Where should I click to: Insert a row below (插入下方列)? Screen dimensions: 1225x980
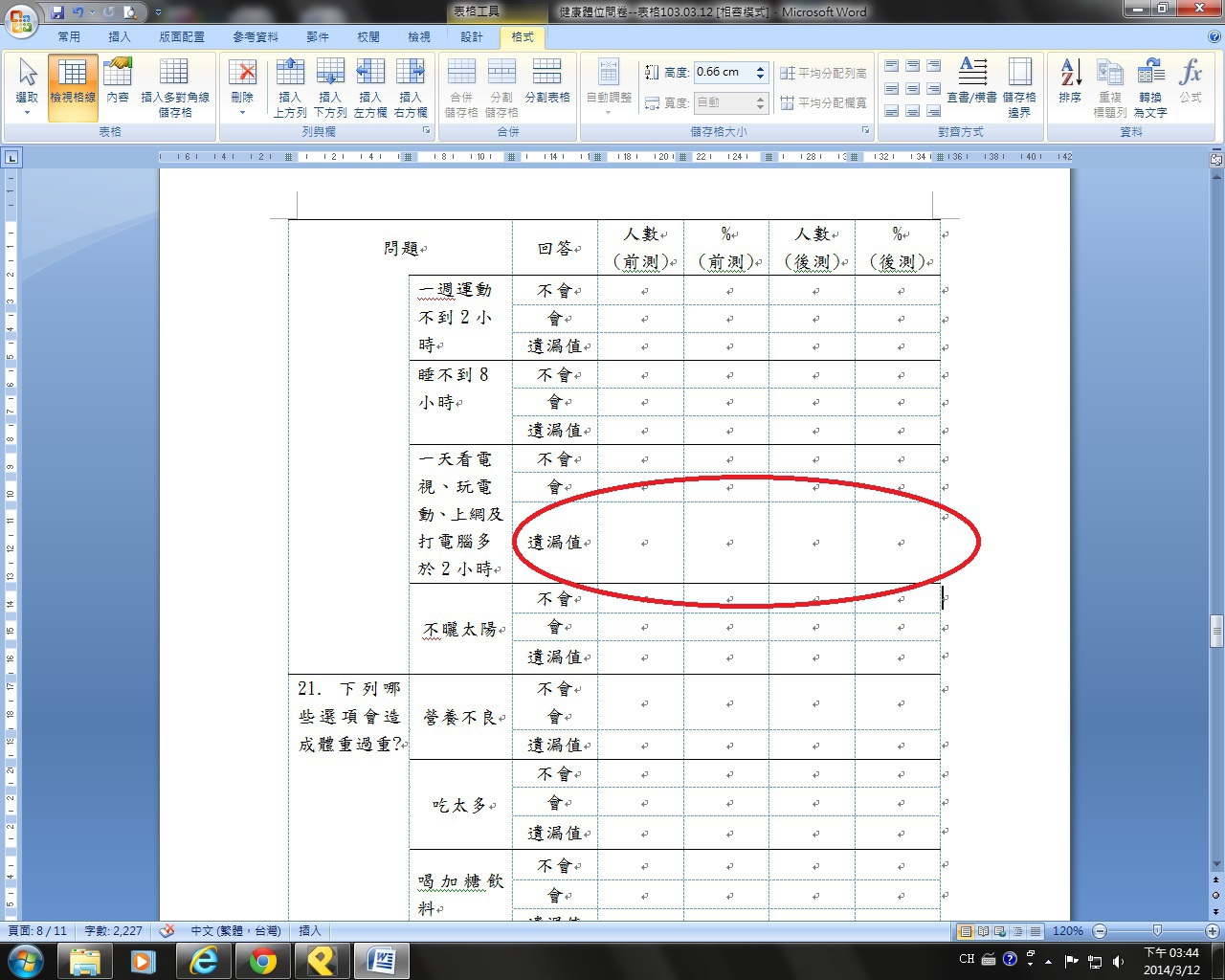coord(330,87)
